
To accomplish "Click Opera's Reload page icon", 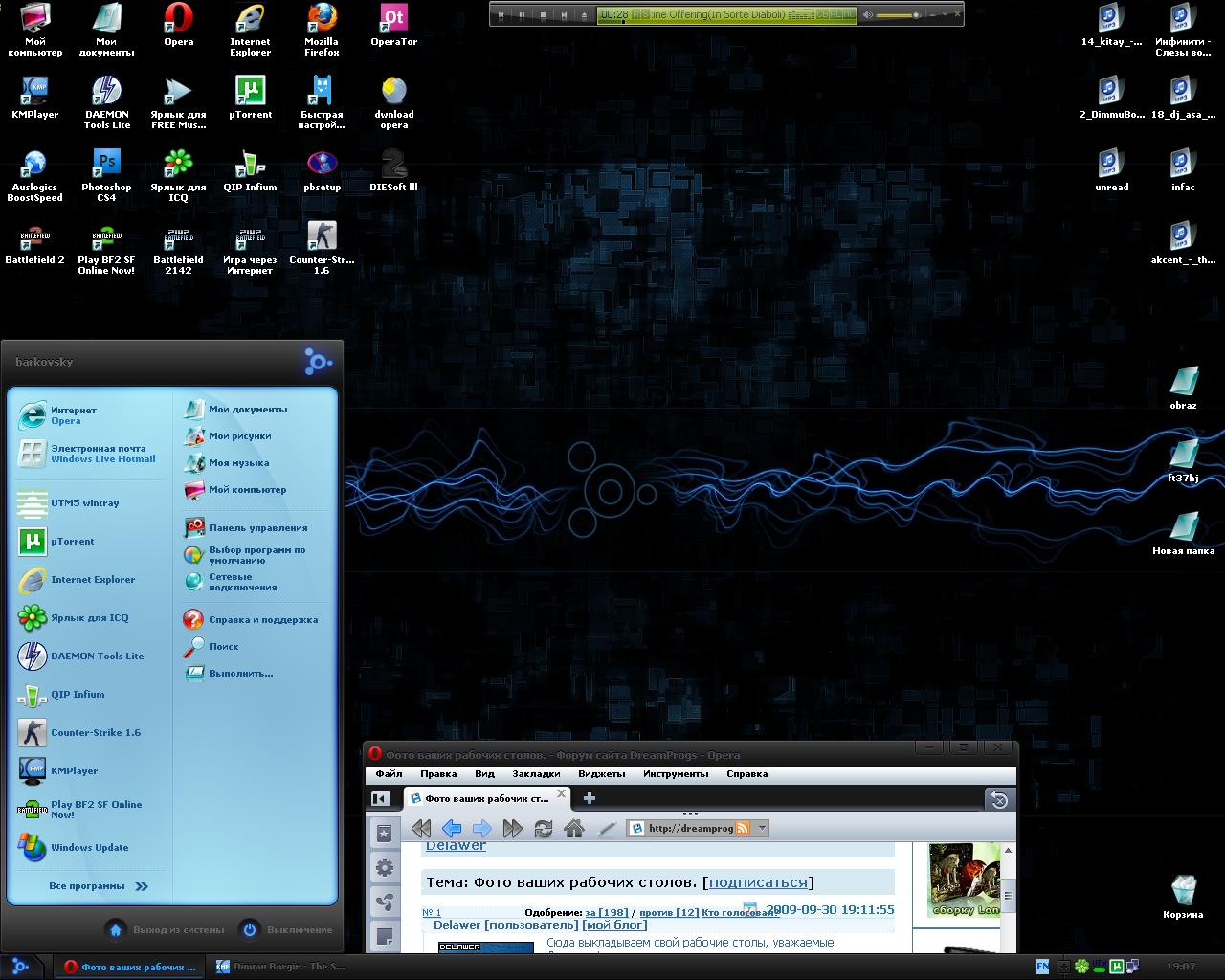I will click(544, 829).
